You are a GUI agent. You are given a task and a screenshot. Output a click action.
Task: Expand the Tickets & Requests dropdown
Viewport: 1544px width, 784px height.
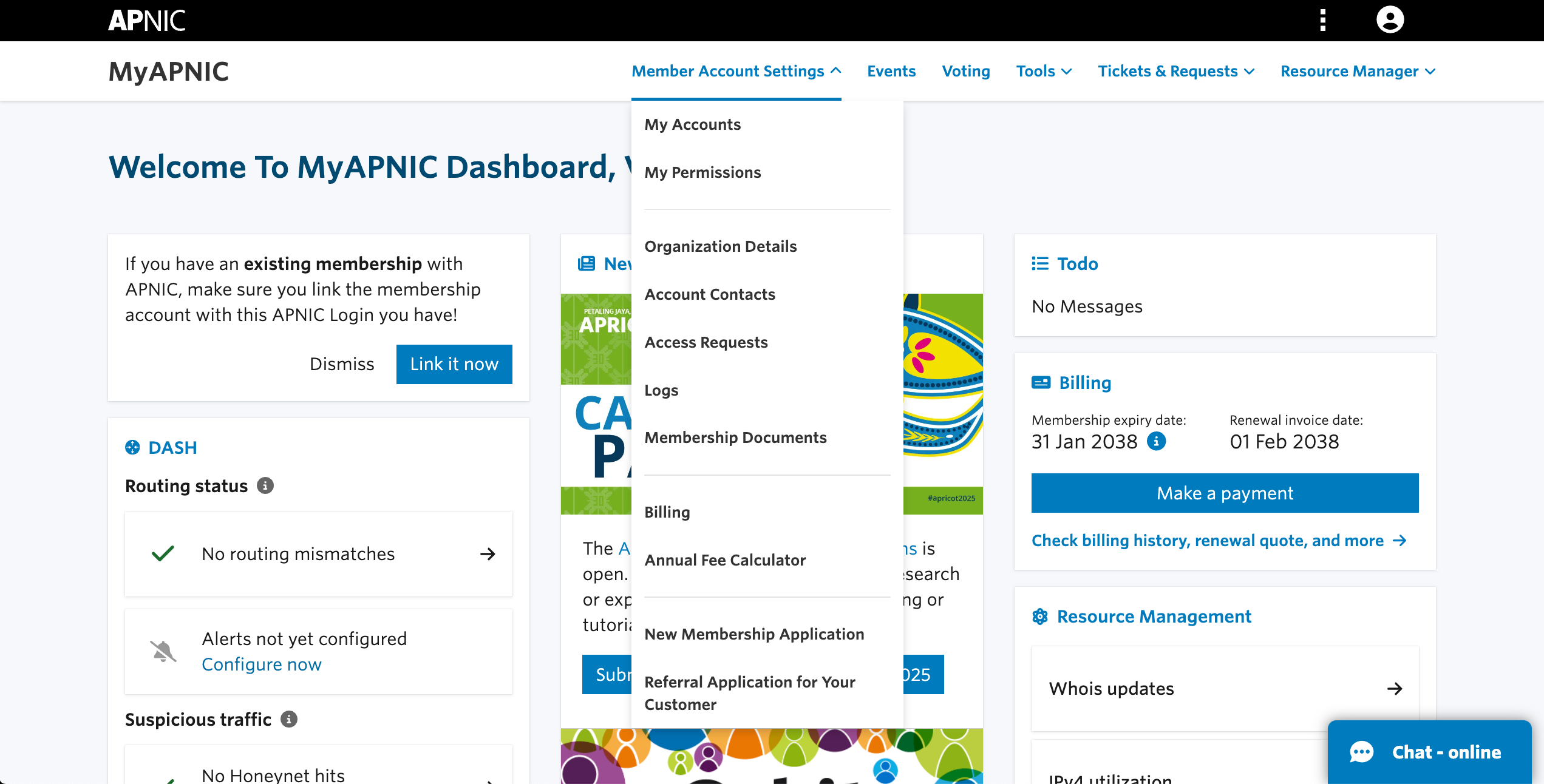[1176, 71]
